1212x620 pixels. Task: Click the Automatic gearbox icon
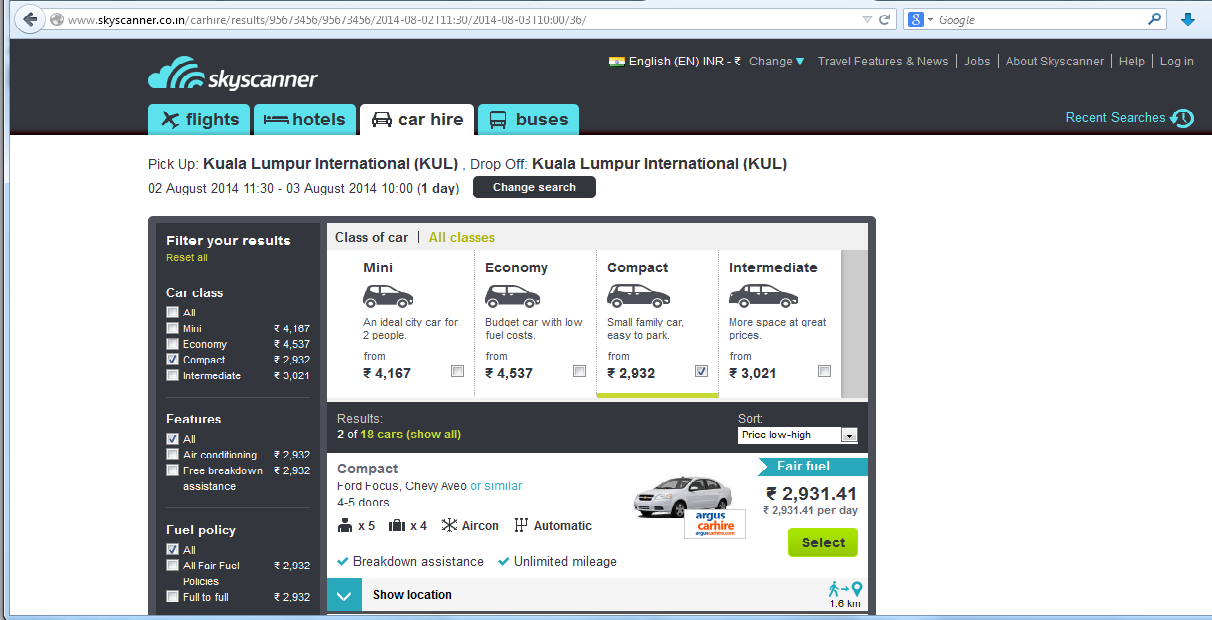(x=520, y=526)
